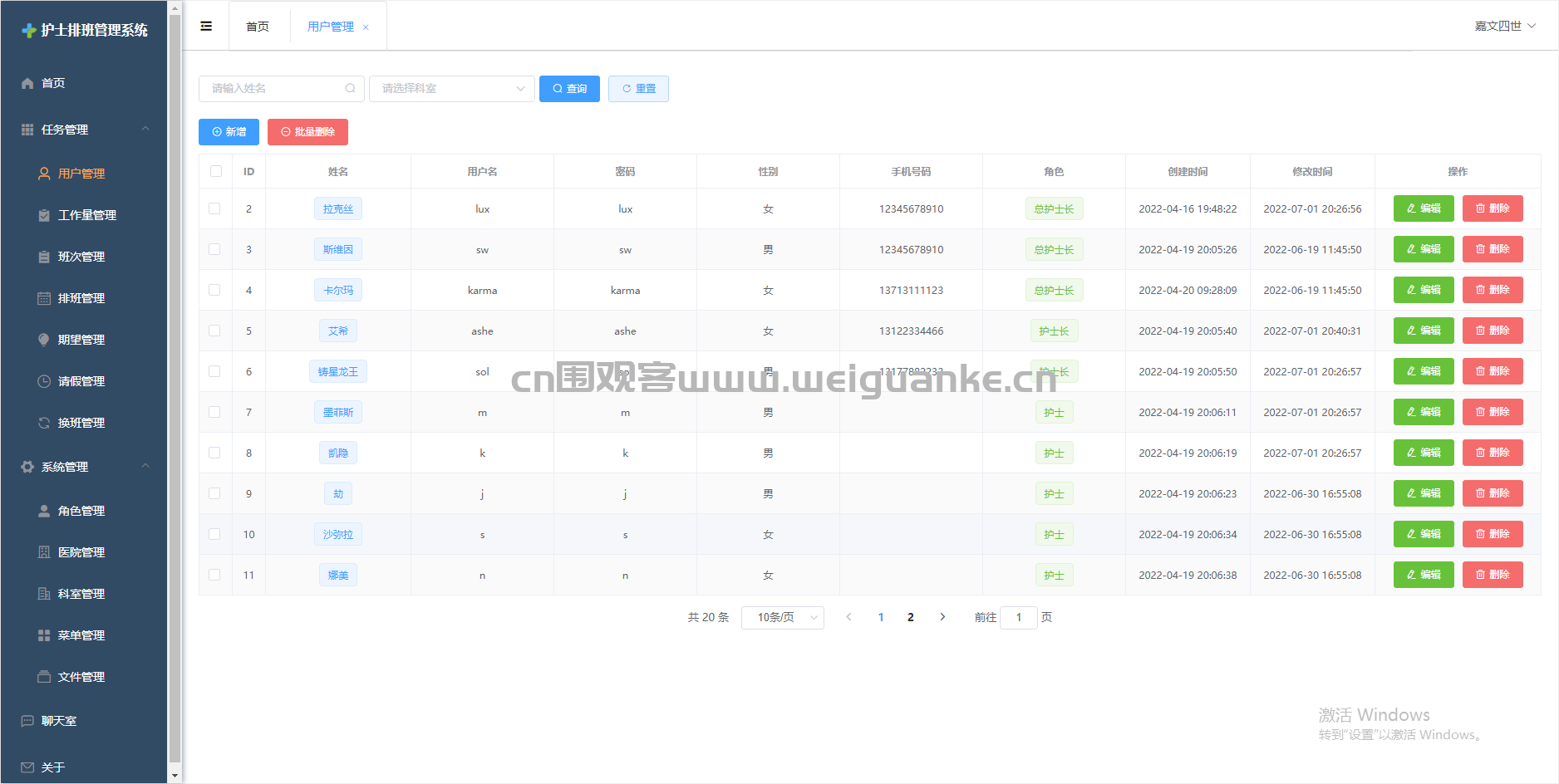Click the 前往 page number input
The height and width of the screenshot is (784, 1559).
pyautogui.click(x=1019, y=617)
